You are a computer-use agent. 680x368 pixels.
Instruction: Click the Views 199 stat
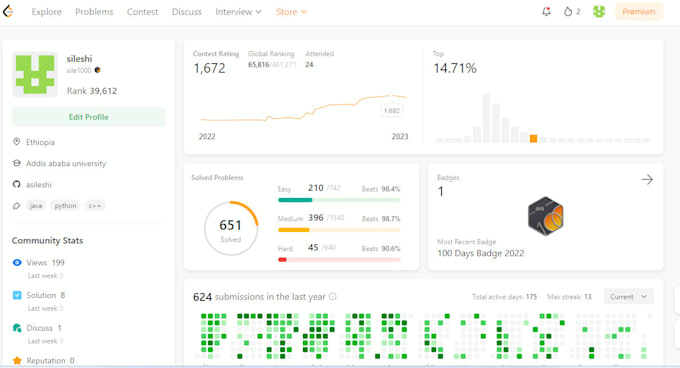pyautogui.click(x=46, y=263)
